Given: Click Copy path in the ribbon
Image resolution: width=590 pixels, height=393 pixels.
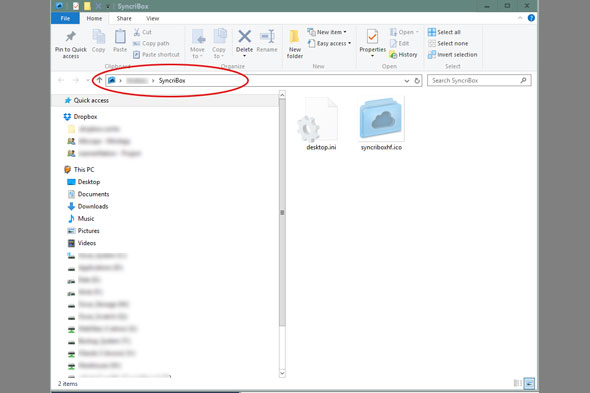Looking at the screenshot, I should [x=151, y=44].
